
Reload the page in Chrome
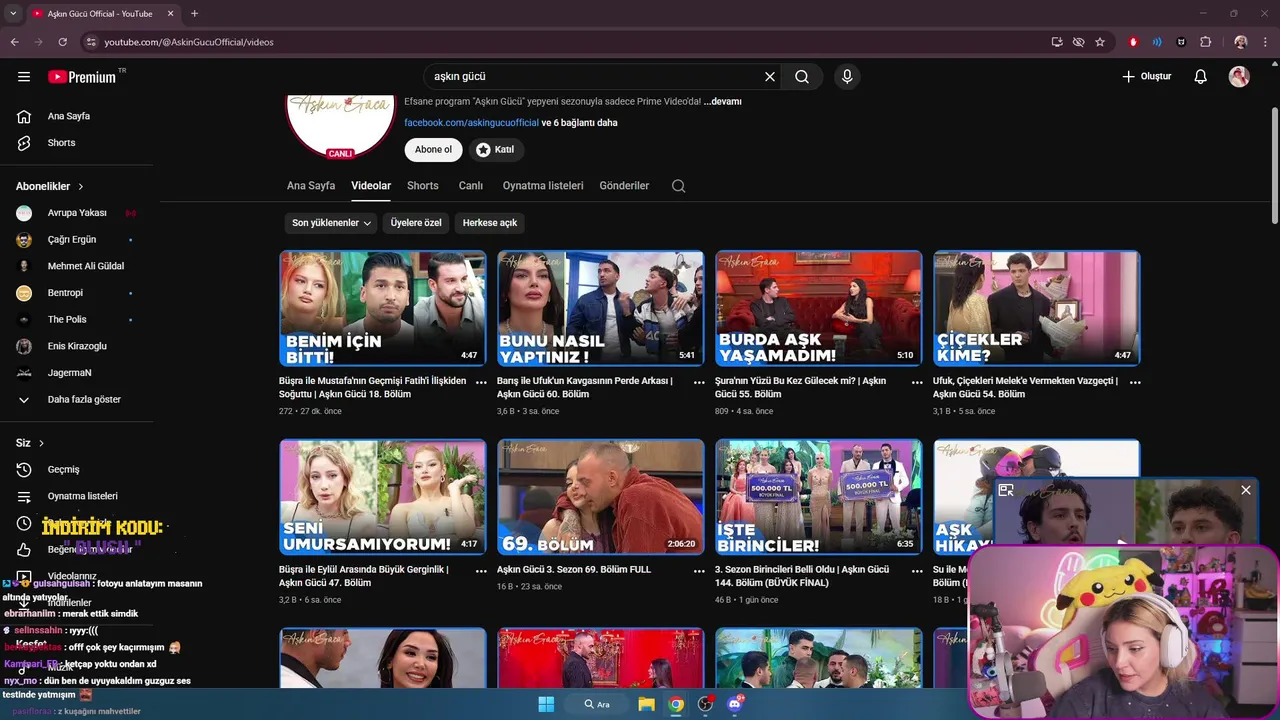click(x=62, y=42)
